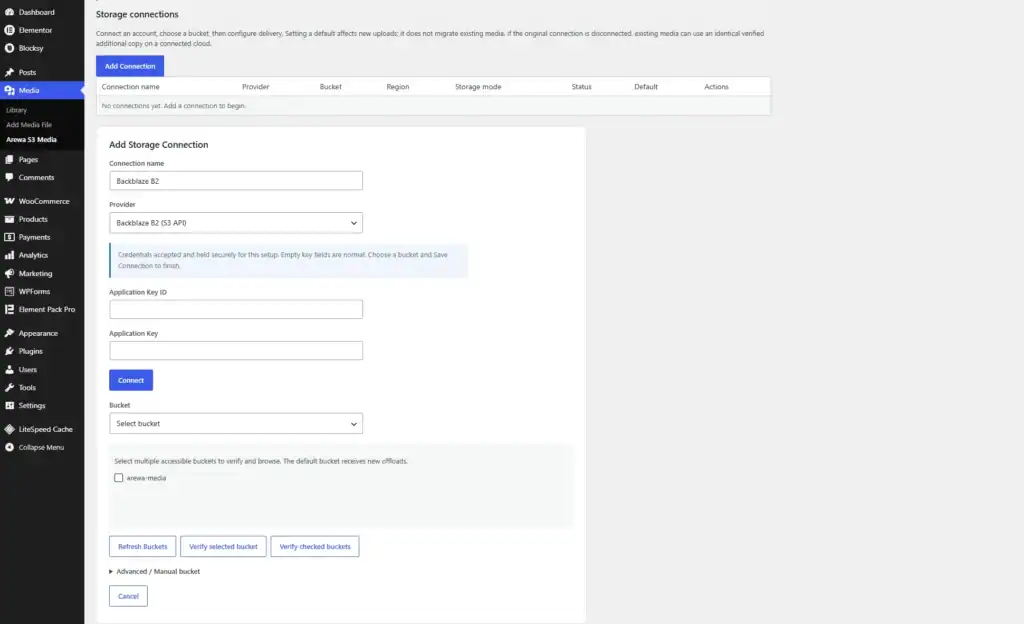1024x624 pixels.
Task: Click the Actions column header
Action: [716, 87]
